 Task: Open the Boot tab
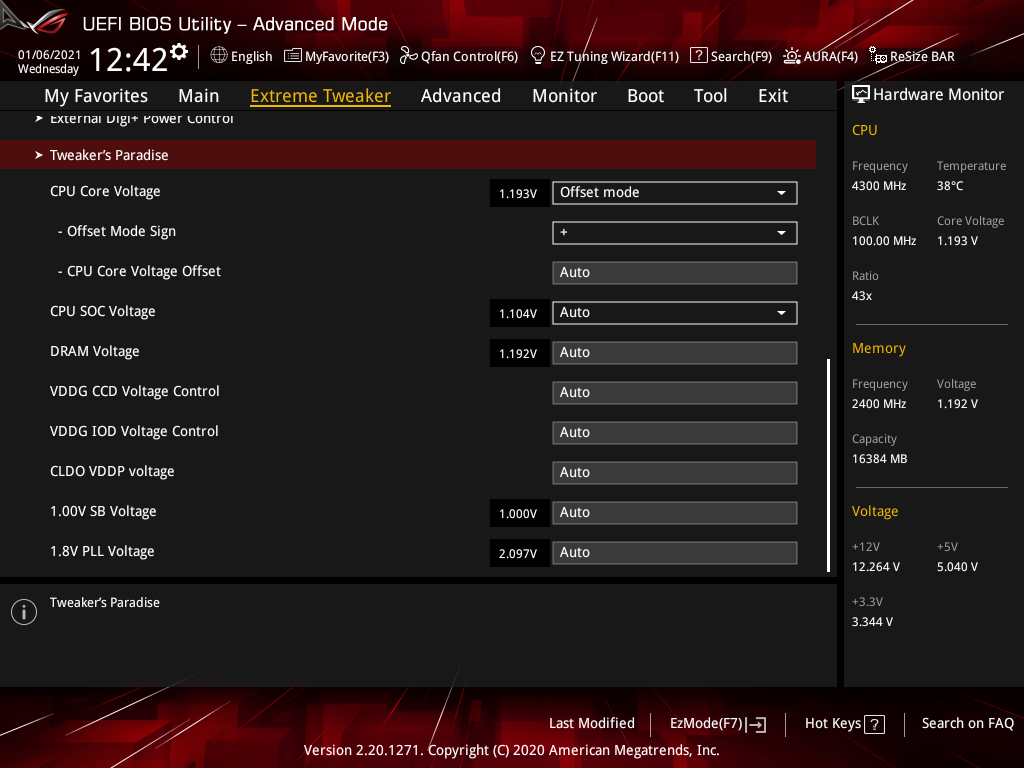(x=645, y=96)
